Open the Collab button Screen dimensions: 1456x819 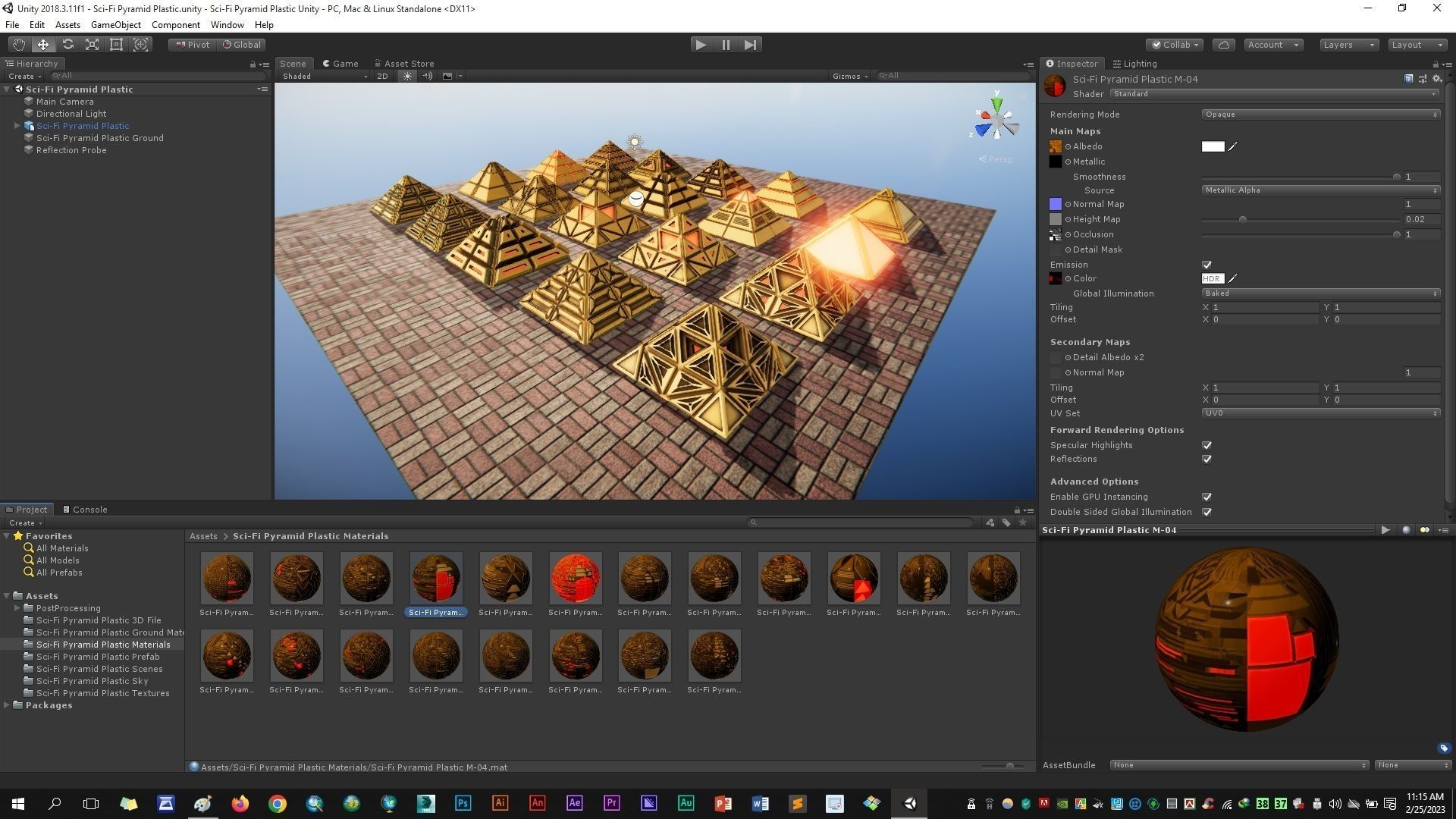tap(1175, 45)
